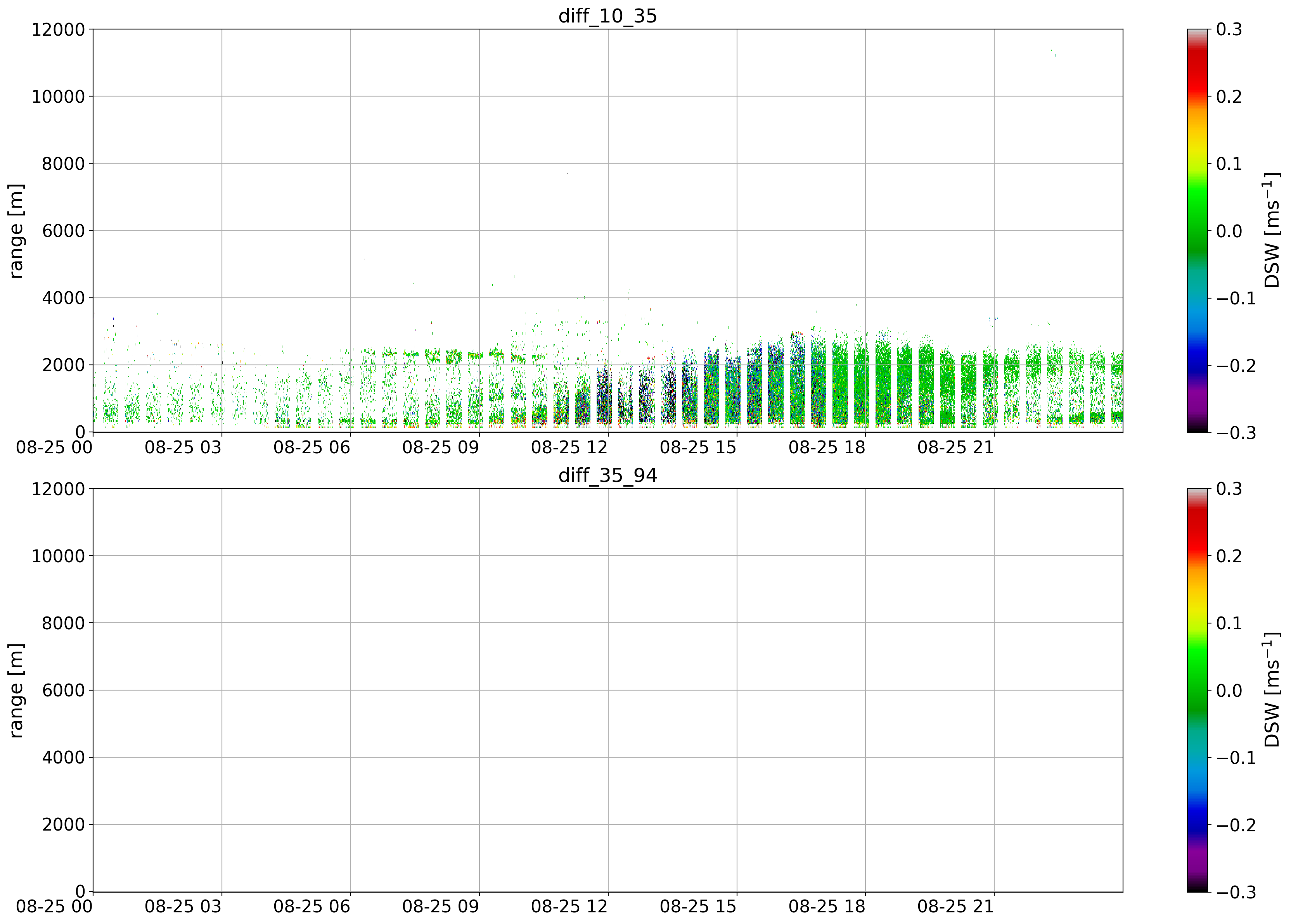
Task: Click the diff_35_94 plot title
Action: 607,475
